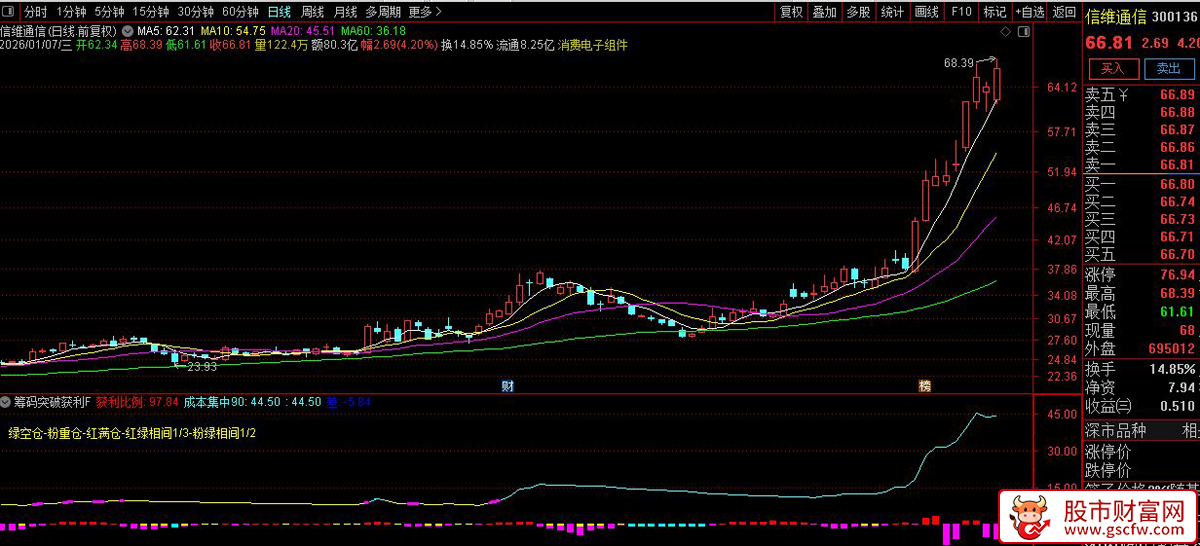
Task: Click stock code 300136
Action: coord(1176,17)
